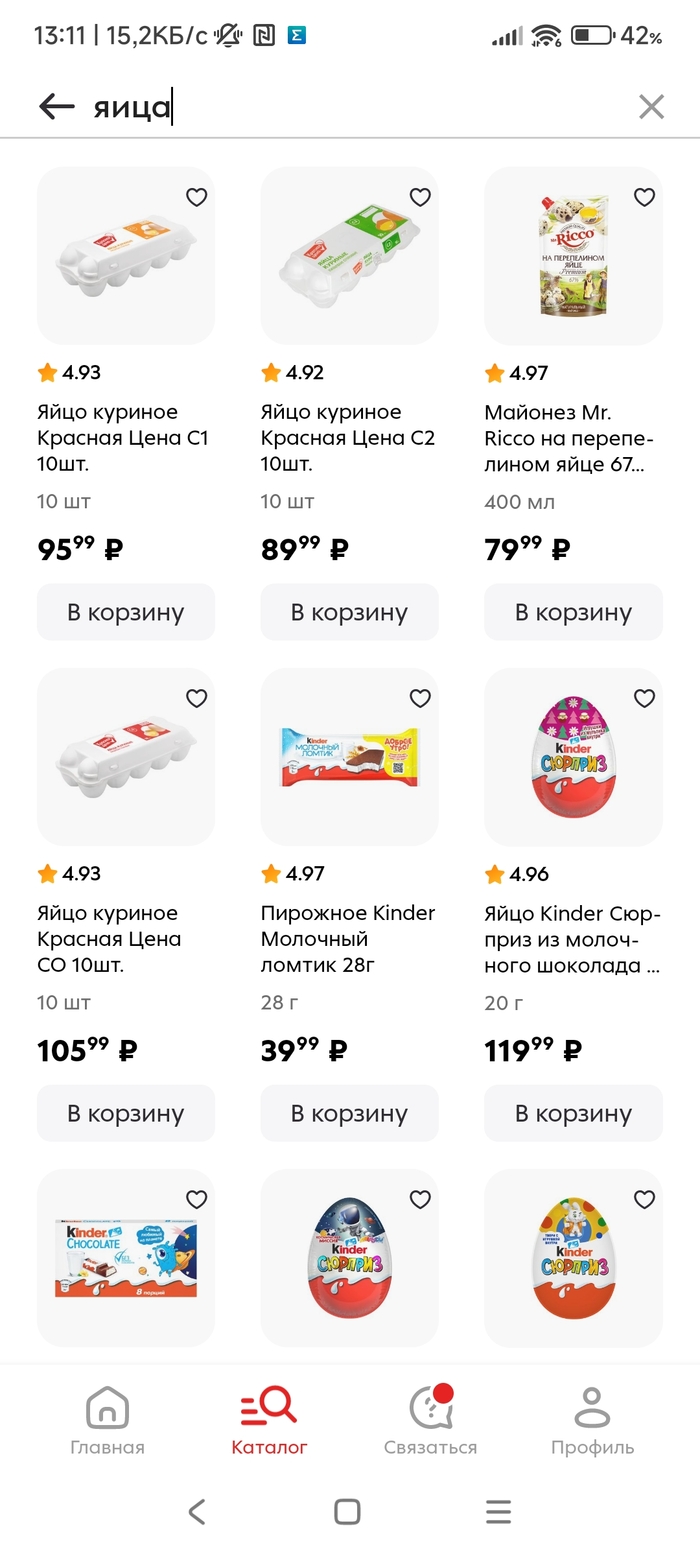
Task: Clear the search text with X
Action: tap(651, 107)
